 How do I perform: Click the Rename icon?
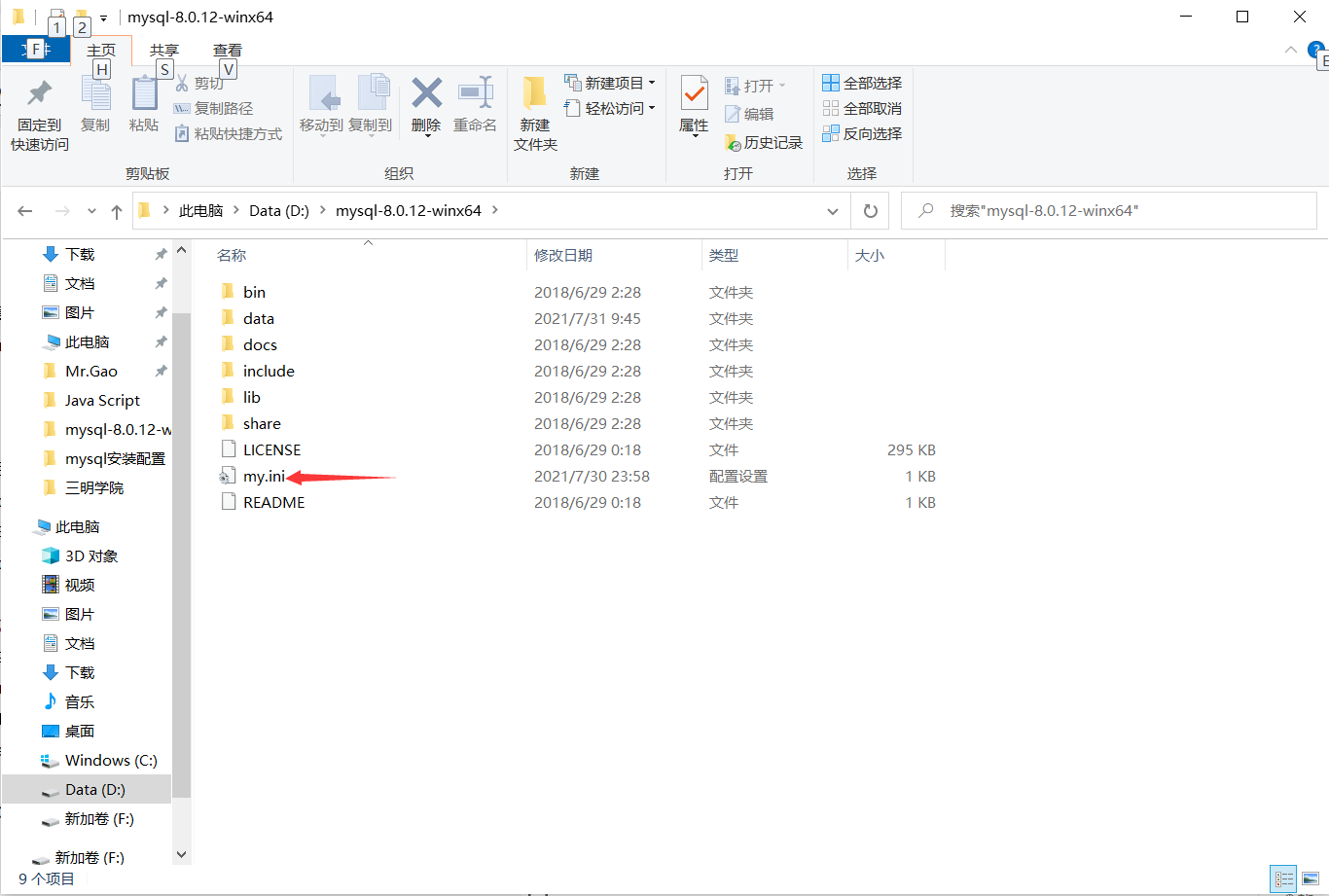pos(476,93)
